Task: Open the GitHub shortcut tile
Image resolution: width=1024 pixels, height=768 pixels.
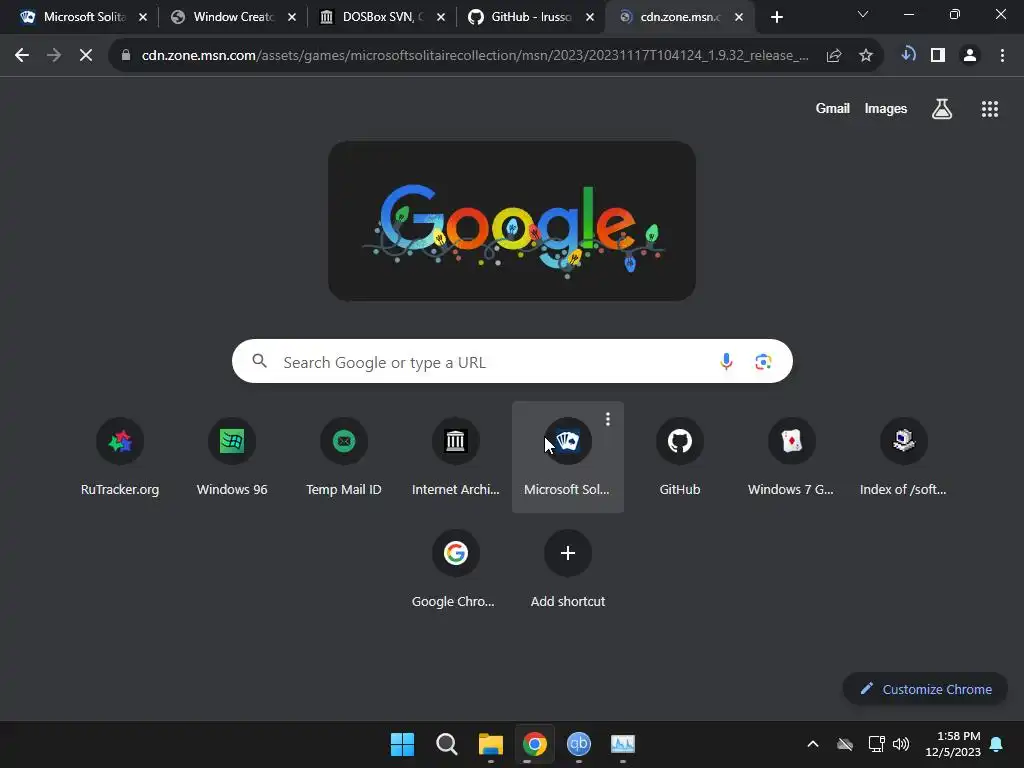Action: [680, 457]
